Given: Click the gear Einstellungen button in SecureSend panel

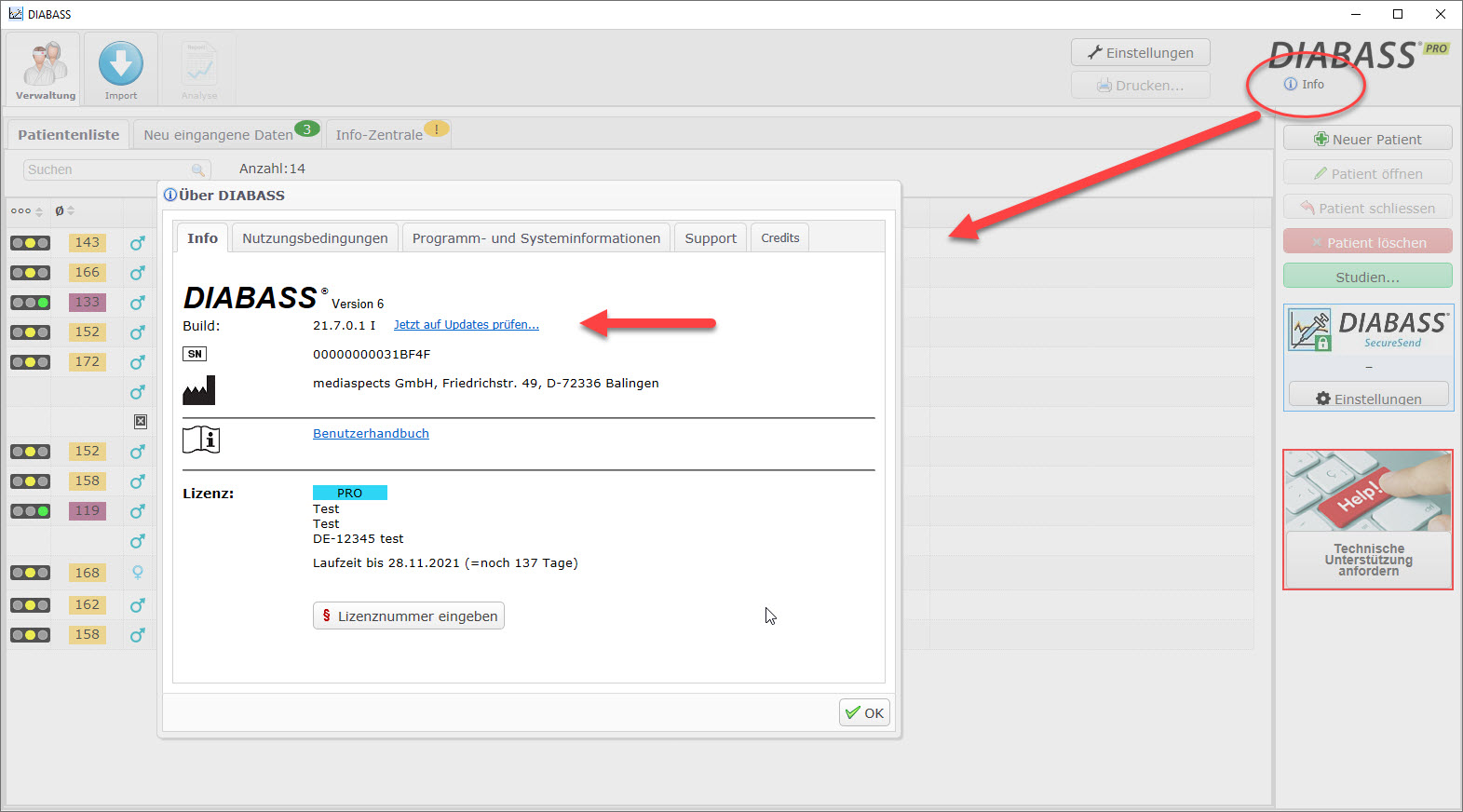Looking at the screenshot, I should [x=1368, y=399].
